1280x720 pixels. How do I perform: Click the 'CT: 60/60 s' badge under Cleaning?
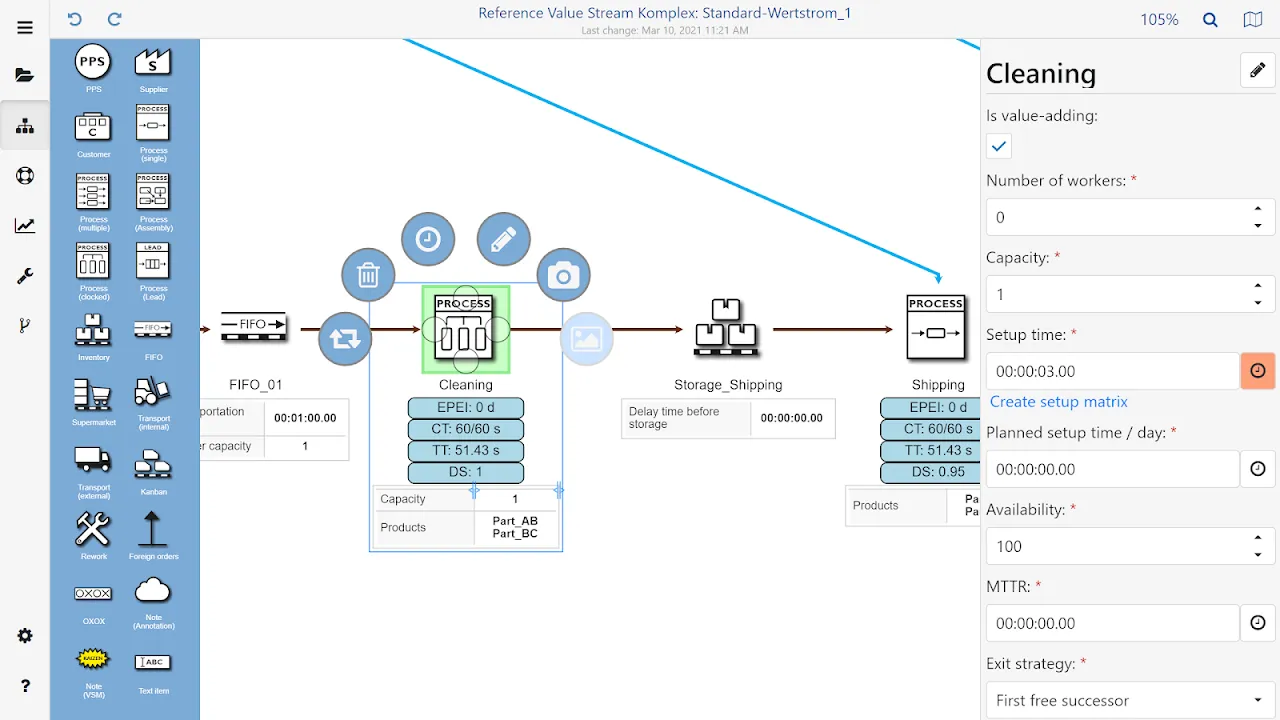click(x=465, y=429)
